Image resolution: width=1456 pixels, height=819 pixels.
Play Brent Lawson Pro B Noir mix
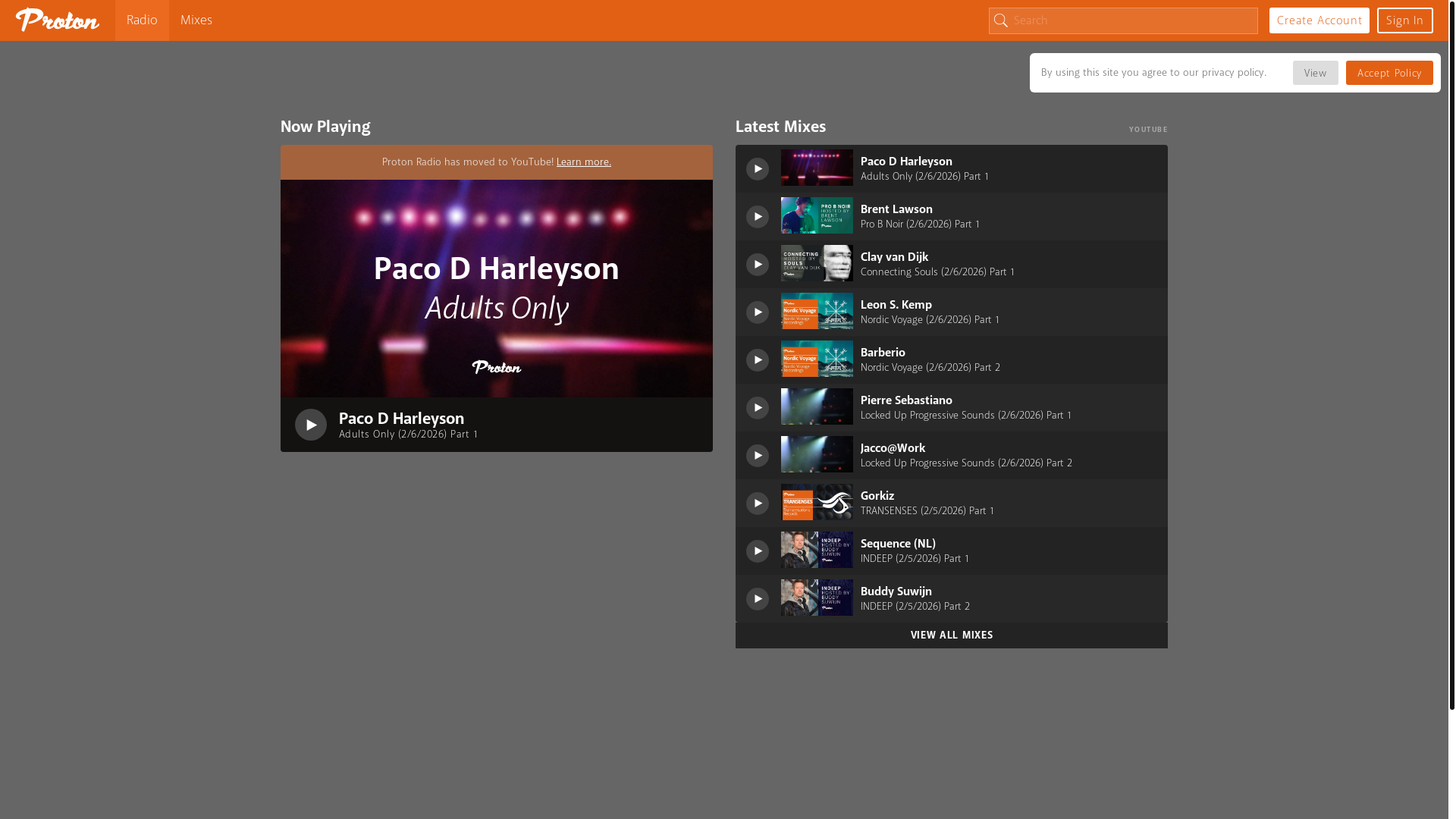[x=758, y=217]
